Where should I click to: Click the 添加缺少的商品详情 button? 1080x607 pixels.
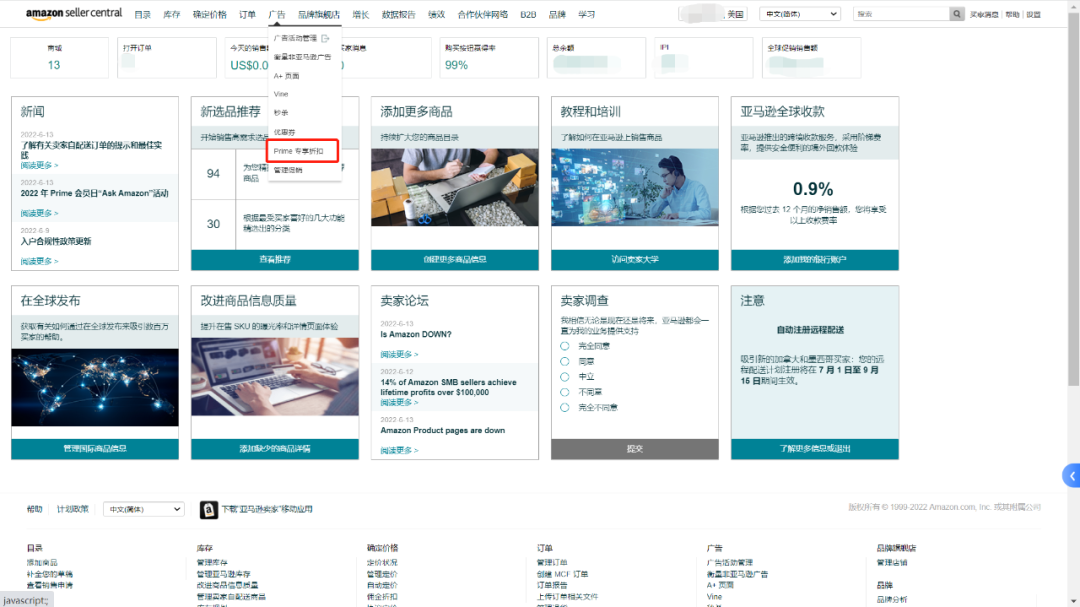coord(275,449)
